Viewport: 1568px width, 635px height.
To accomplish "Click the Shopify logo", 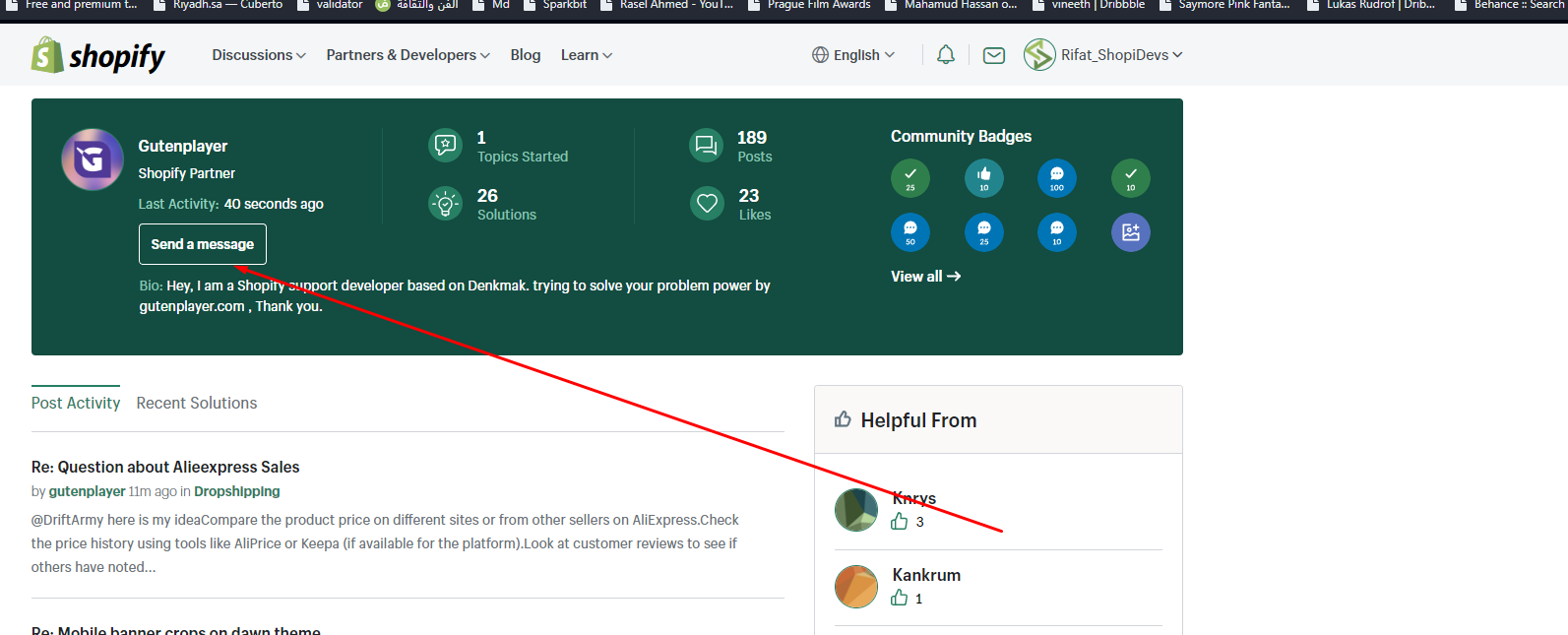I will pos(98,56).
